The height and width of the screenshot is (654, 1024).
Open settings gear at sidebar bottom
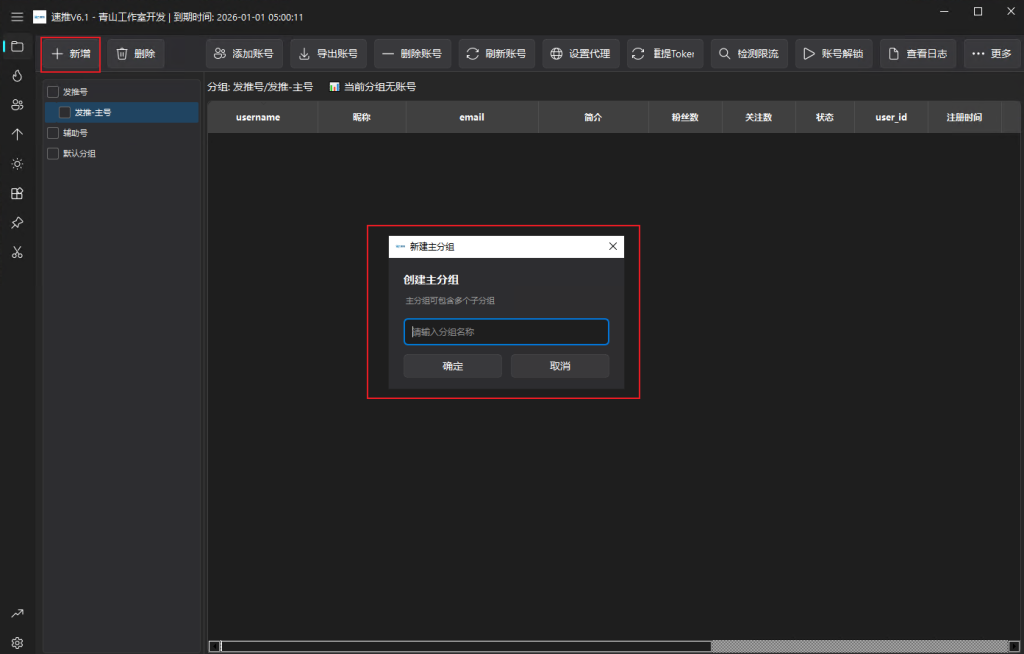17,642
